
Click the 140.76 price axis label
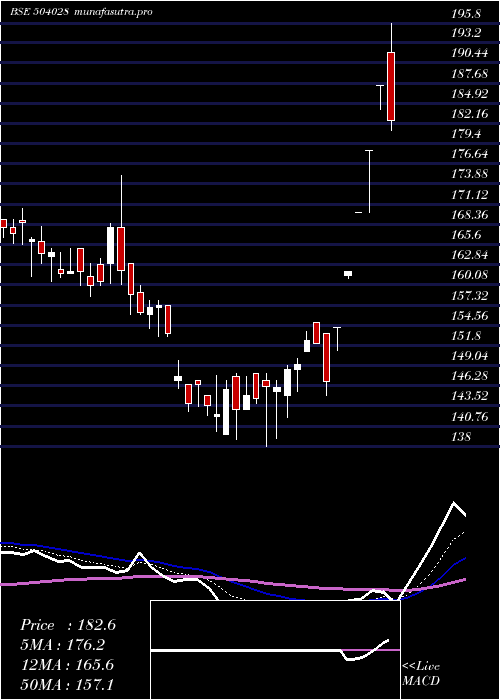tap(470, 417)
